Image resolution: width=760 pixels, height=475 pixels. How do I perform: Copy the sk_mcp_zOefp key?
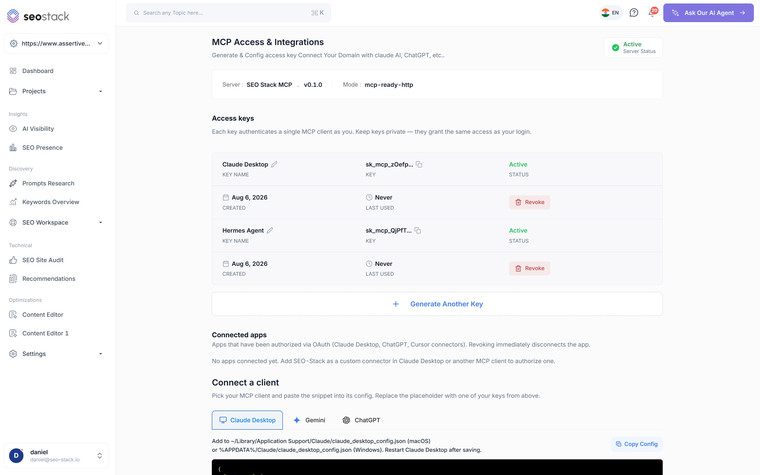(x=419, y=164)
